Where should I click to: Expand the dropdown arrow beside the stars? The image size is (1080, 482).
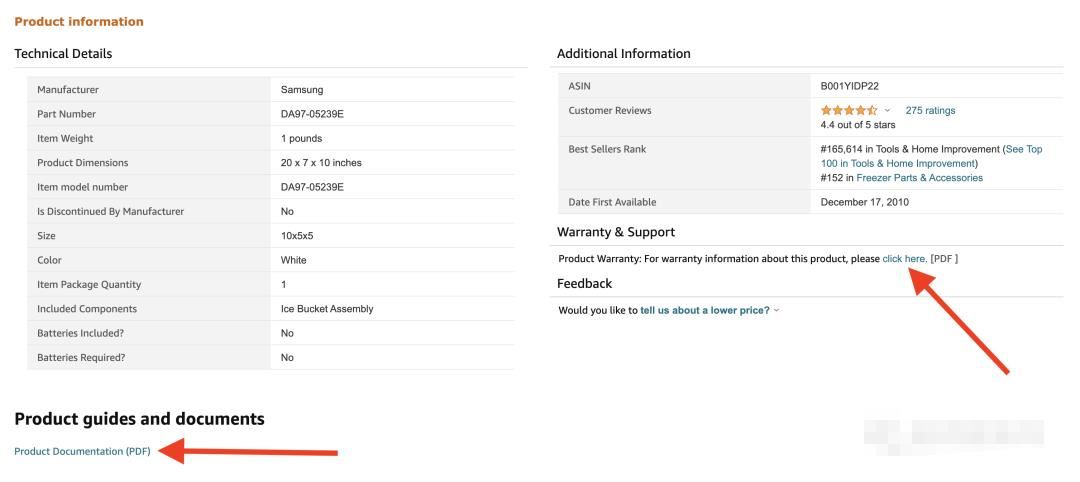point(887,111)
